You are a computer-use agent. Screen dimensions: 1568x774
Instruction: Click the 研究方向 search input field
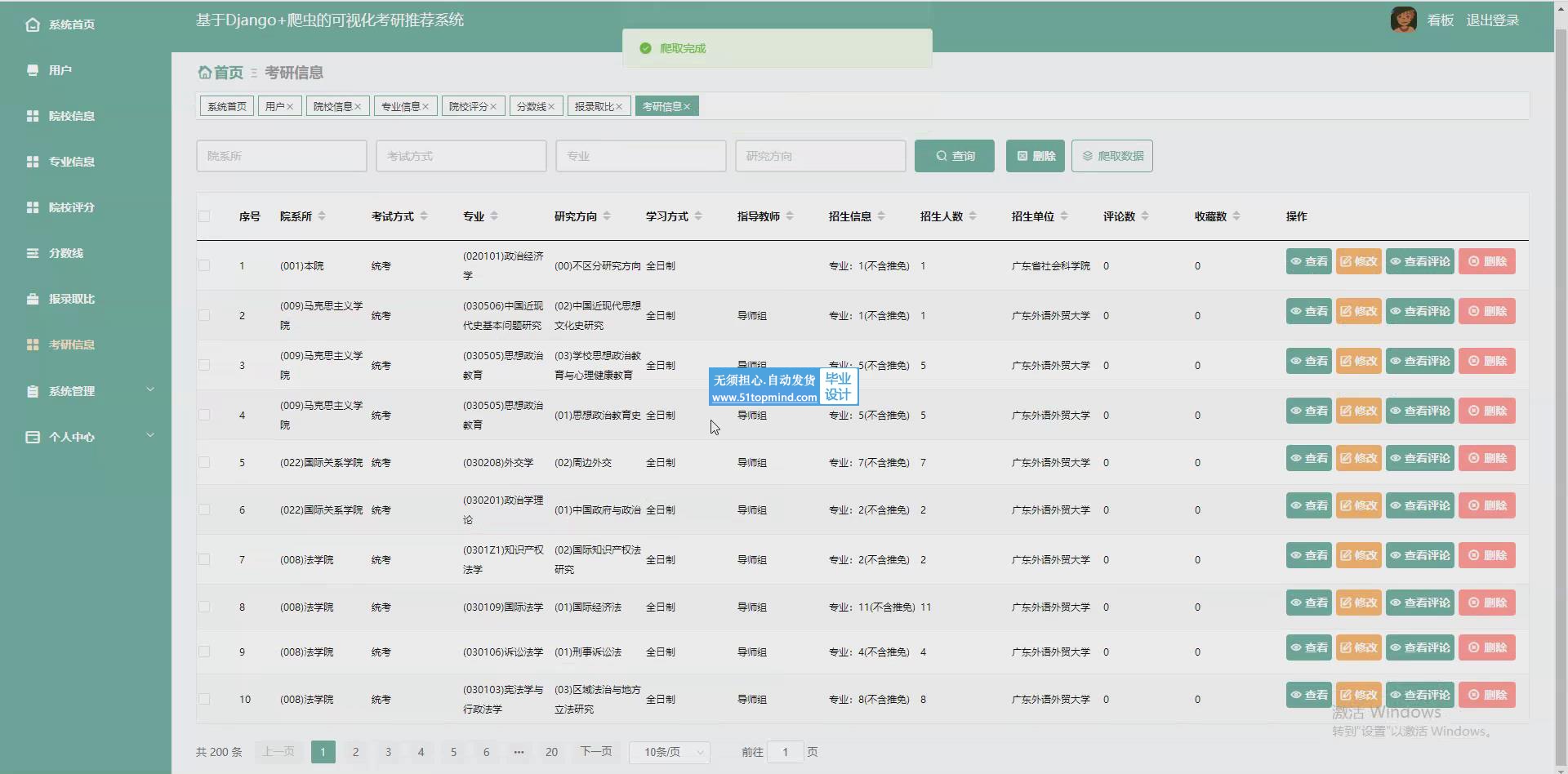tap(821, 156)
